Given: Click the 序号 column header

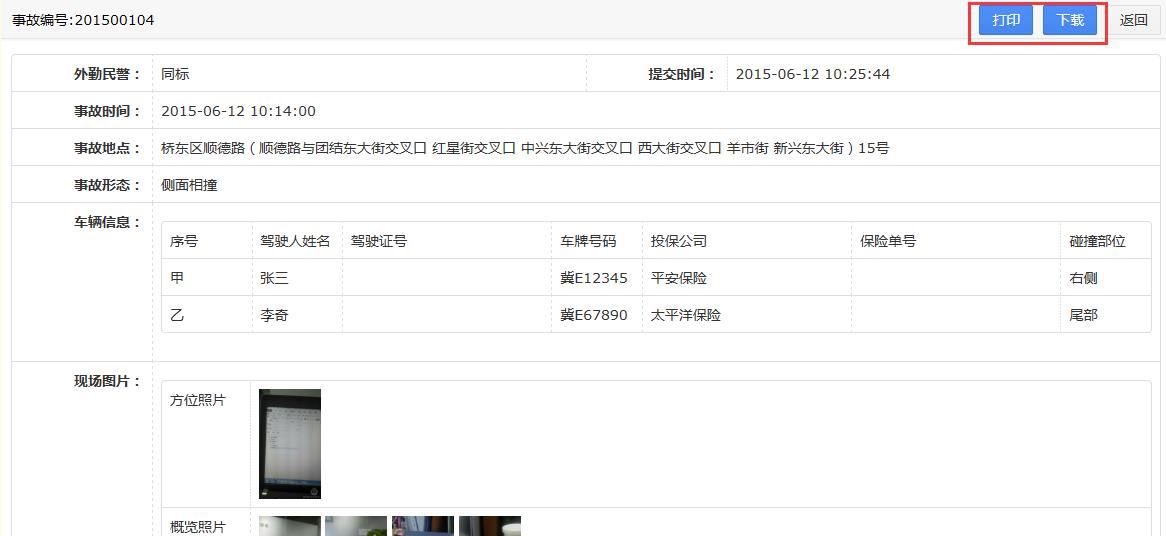Looking at the screenshot, I should click(x=184, y=241).
